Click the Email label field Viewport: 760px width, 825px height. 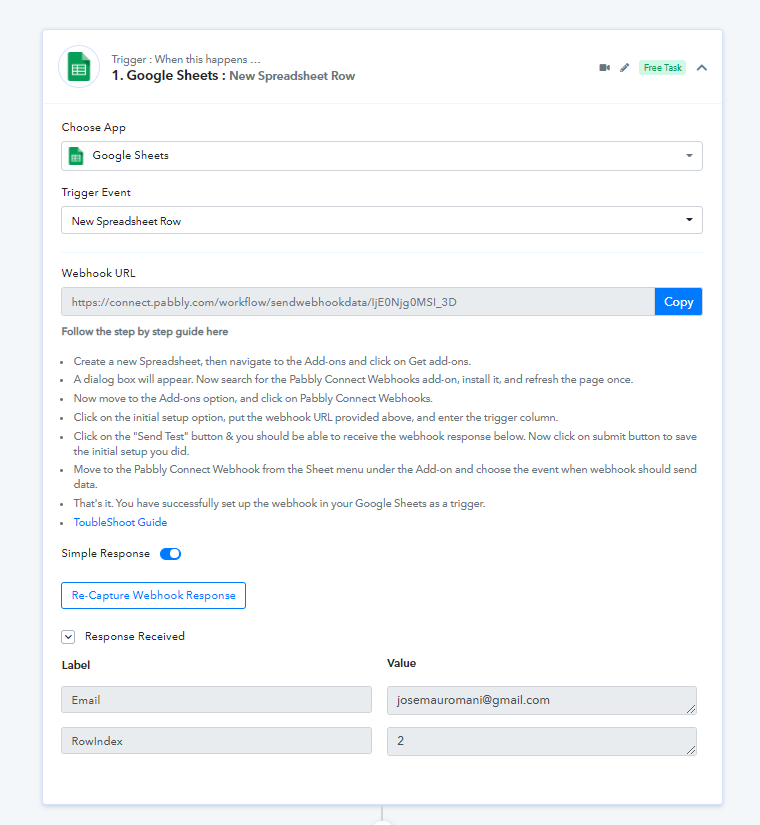click(216, 700)
